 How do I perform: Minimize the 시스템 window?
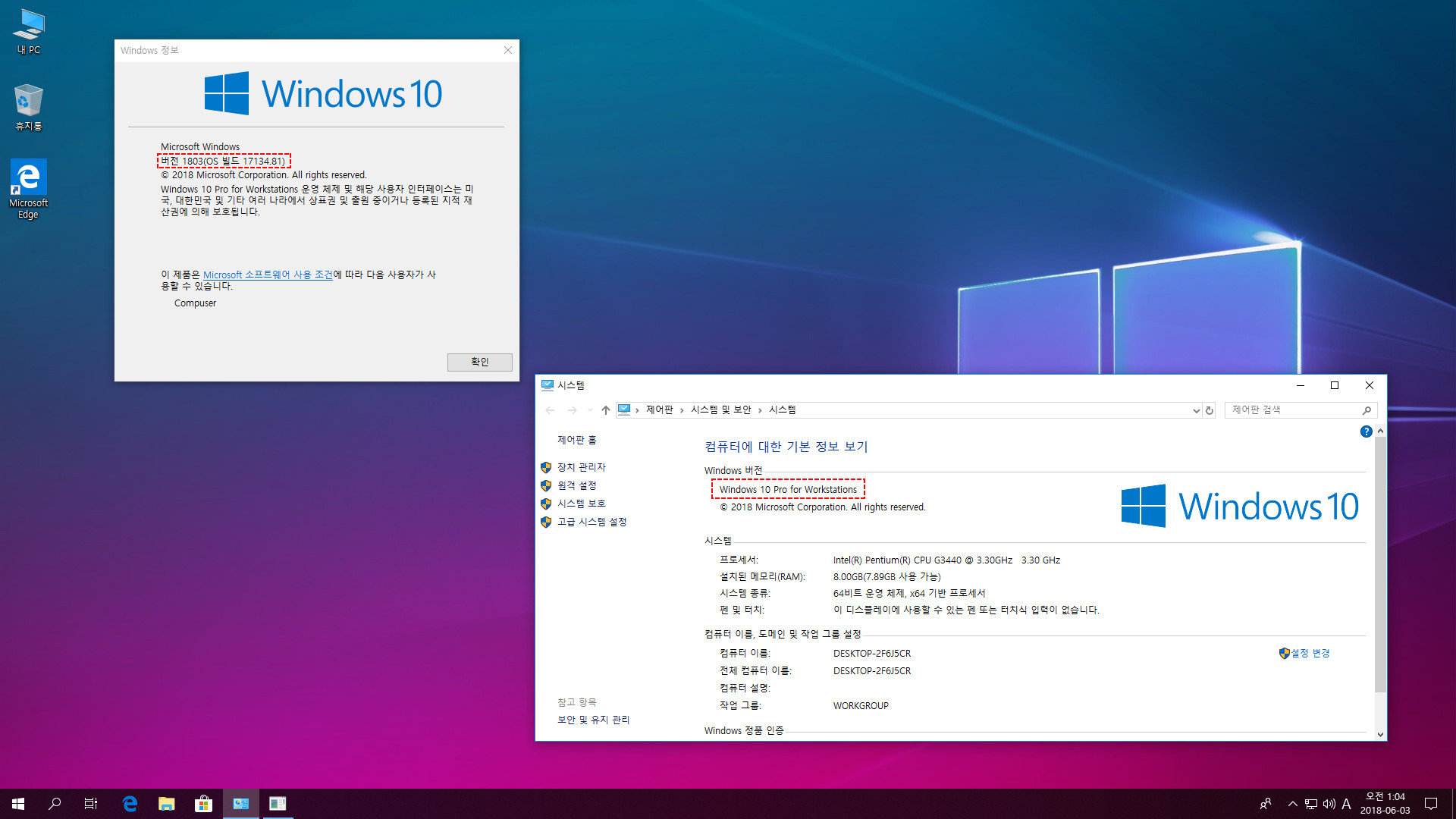tap(1300, 385)
